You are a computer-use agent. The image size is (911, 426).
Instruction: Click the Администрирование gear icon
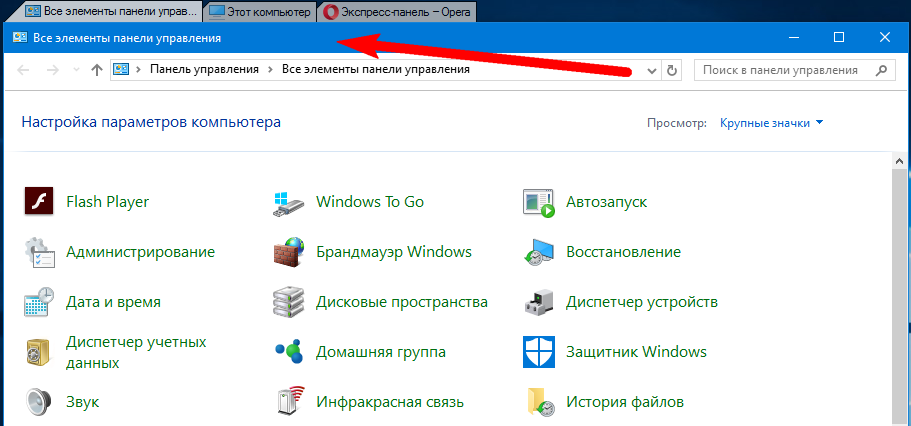[x=39, y=252]
